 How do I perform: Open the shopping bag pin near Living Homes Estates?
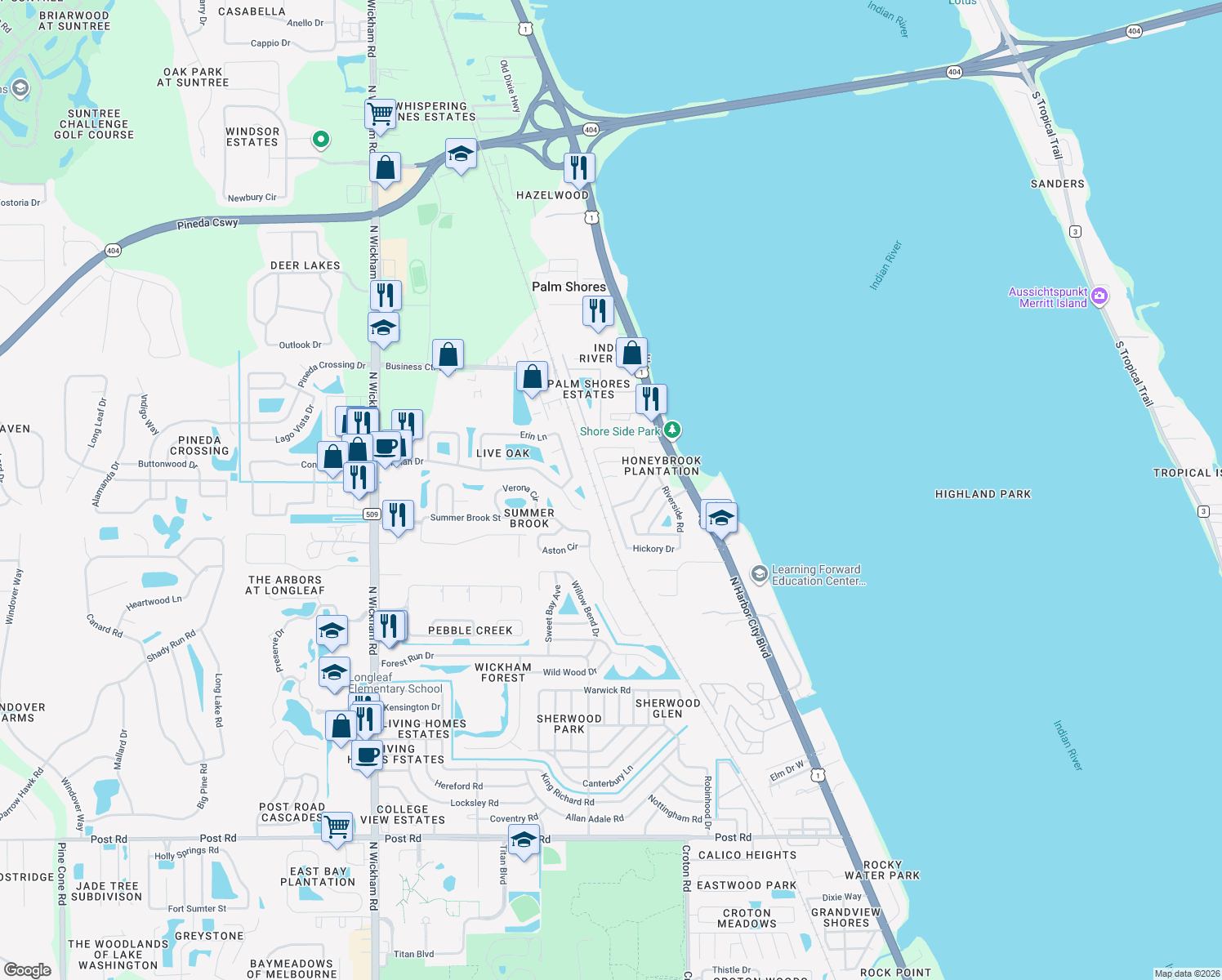click(339, 725)
